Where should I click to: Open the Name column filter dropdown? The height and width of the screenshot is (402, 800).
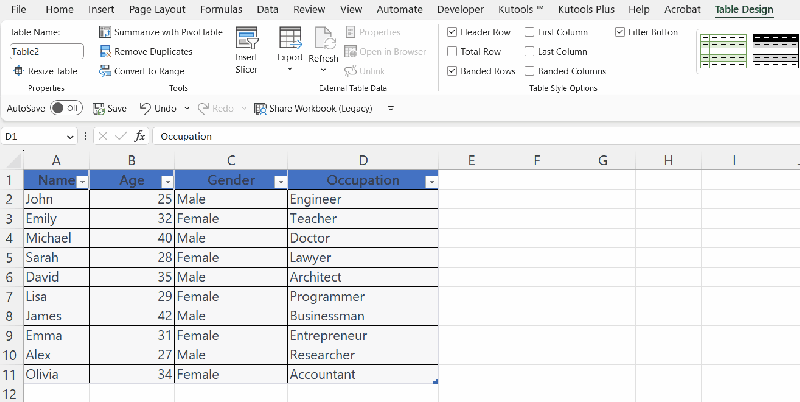pos(83,182)
